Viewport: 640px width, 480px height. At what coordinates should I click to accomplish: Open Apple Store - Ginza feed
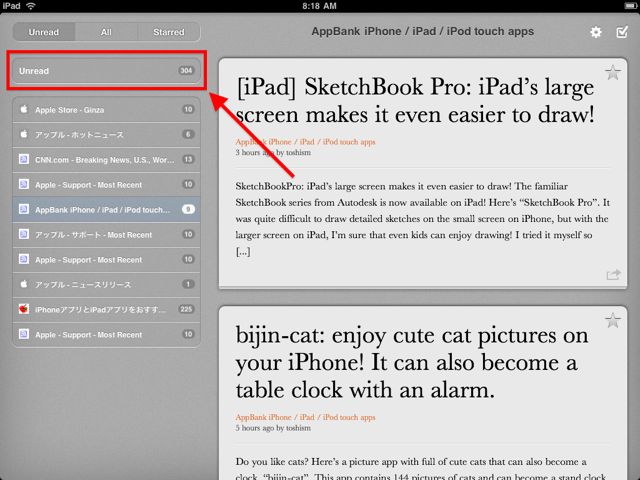pos(107,109)
